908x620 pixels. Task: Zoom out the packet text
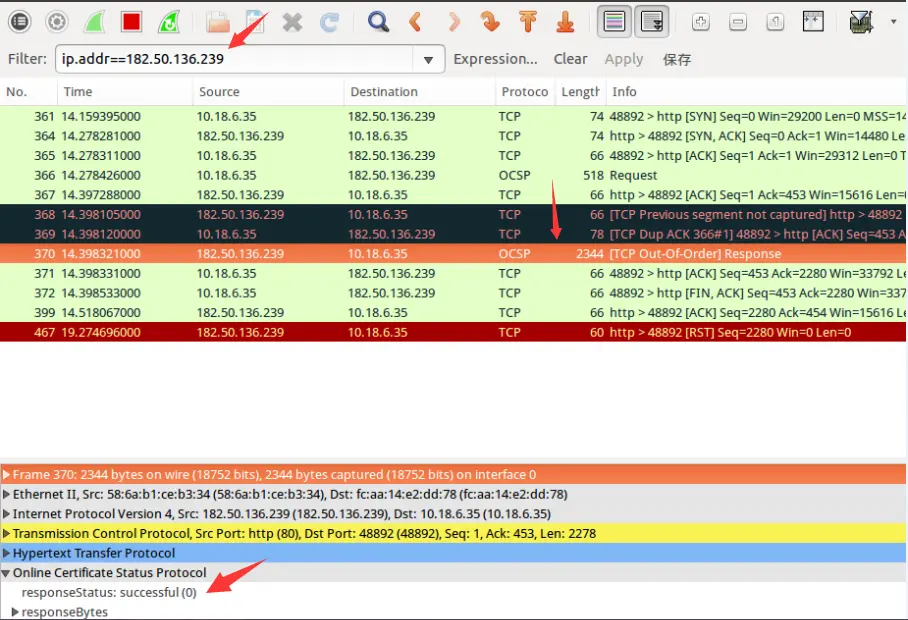738,22
